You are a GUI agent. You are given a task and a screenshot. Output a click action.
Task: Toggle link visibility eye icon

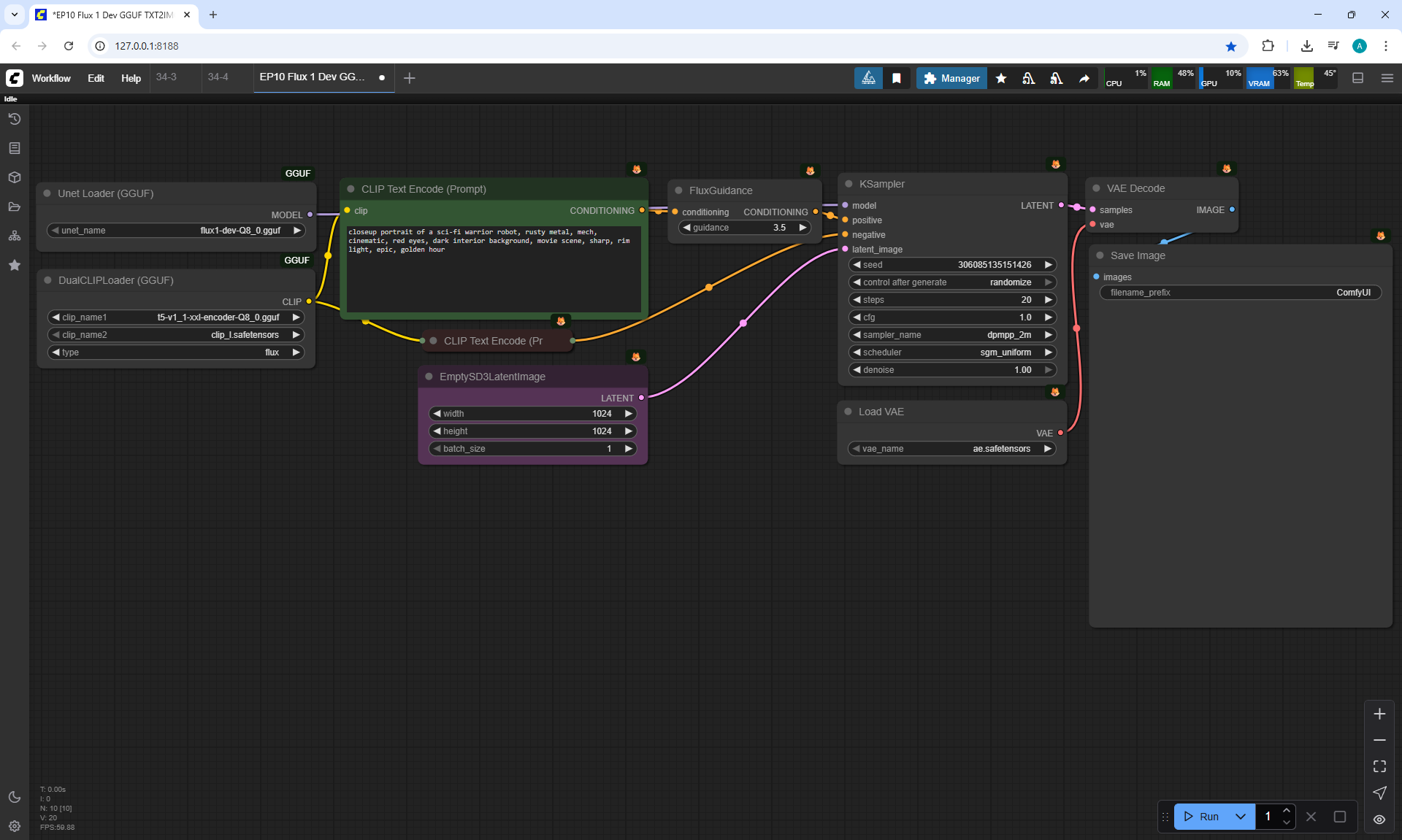[x=1379, y=819]
